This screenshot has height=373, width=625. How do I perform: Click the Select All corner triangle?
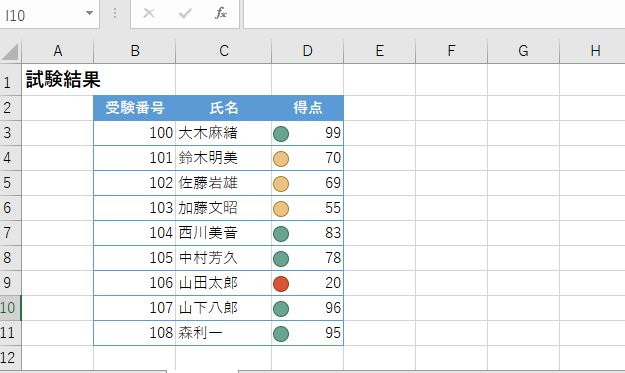point(10,52)
